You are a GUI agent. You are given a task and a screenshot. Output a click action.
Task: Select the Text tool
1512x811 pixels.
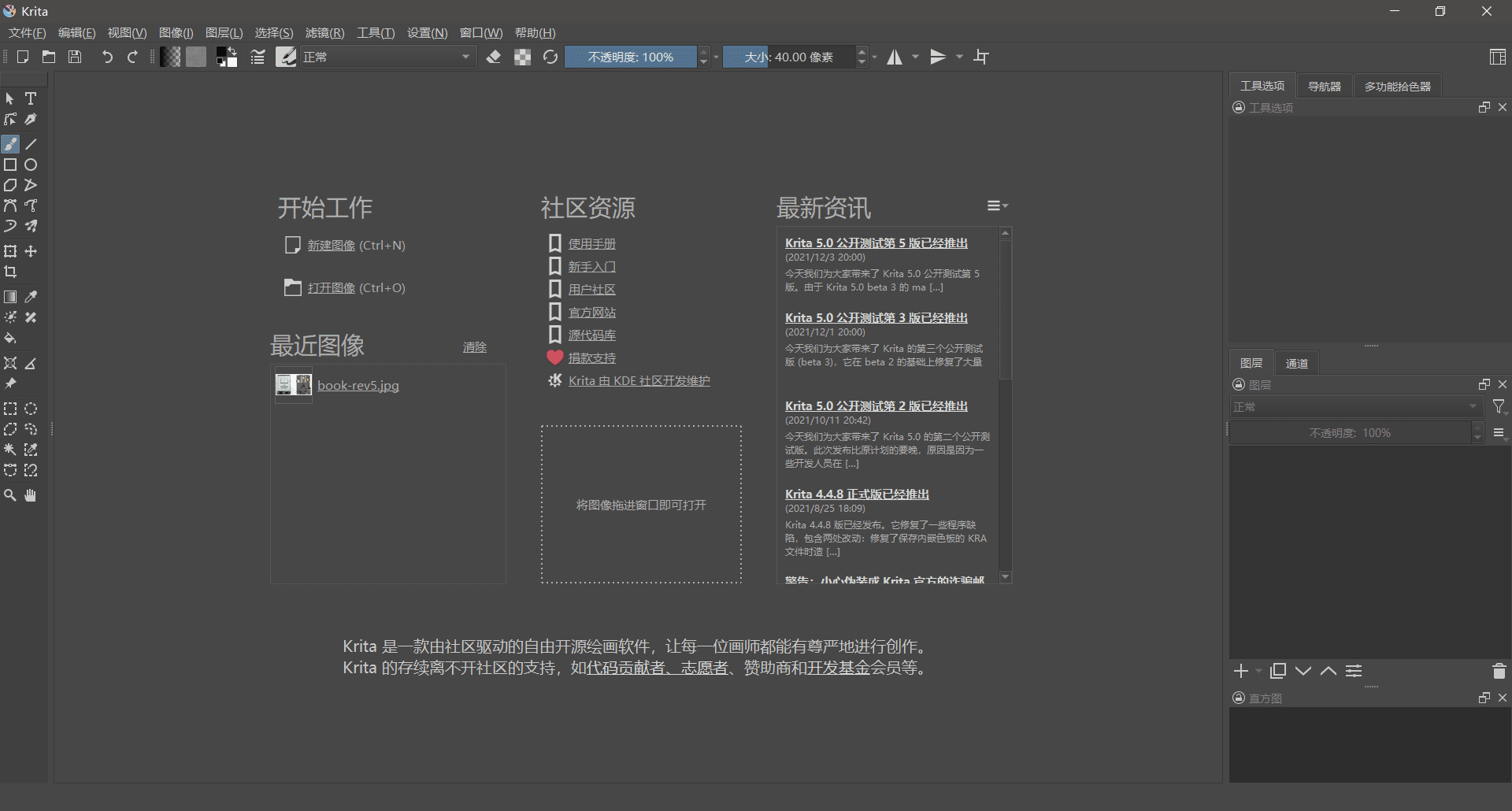point(31,98)
